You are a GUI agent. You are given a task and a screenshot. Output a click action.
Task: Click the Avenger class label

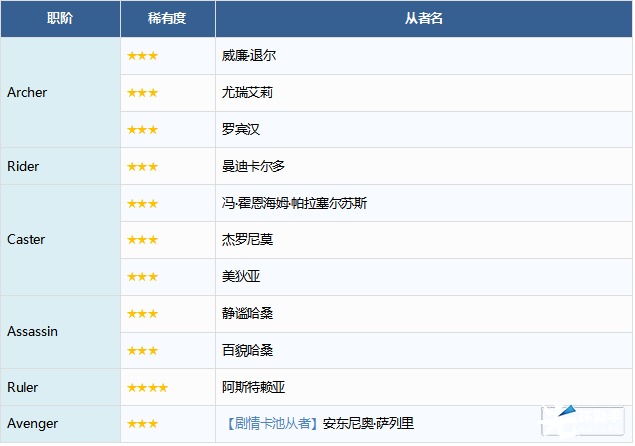pyautogui.click(x=32, y=424)
